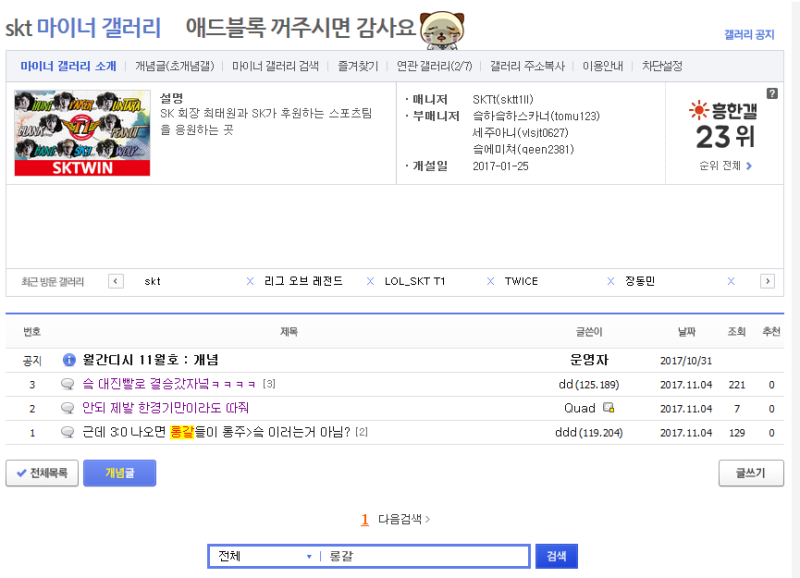Open the 월간디시 11월호 notice post
Screen dimensions: 800x578
point(151,360)
